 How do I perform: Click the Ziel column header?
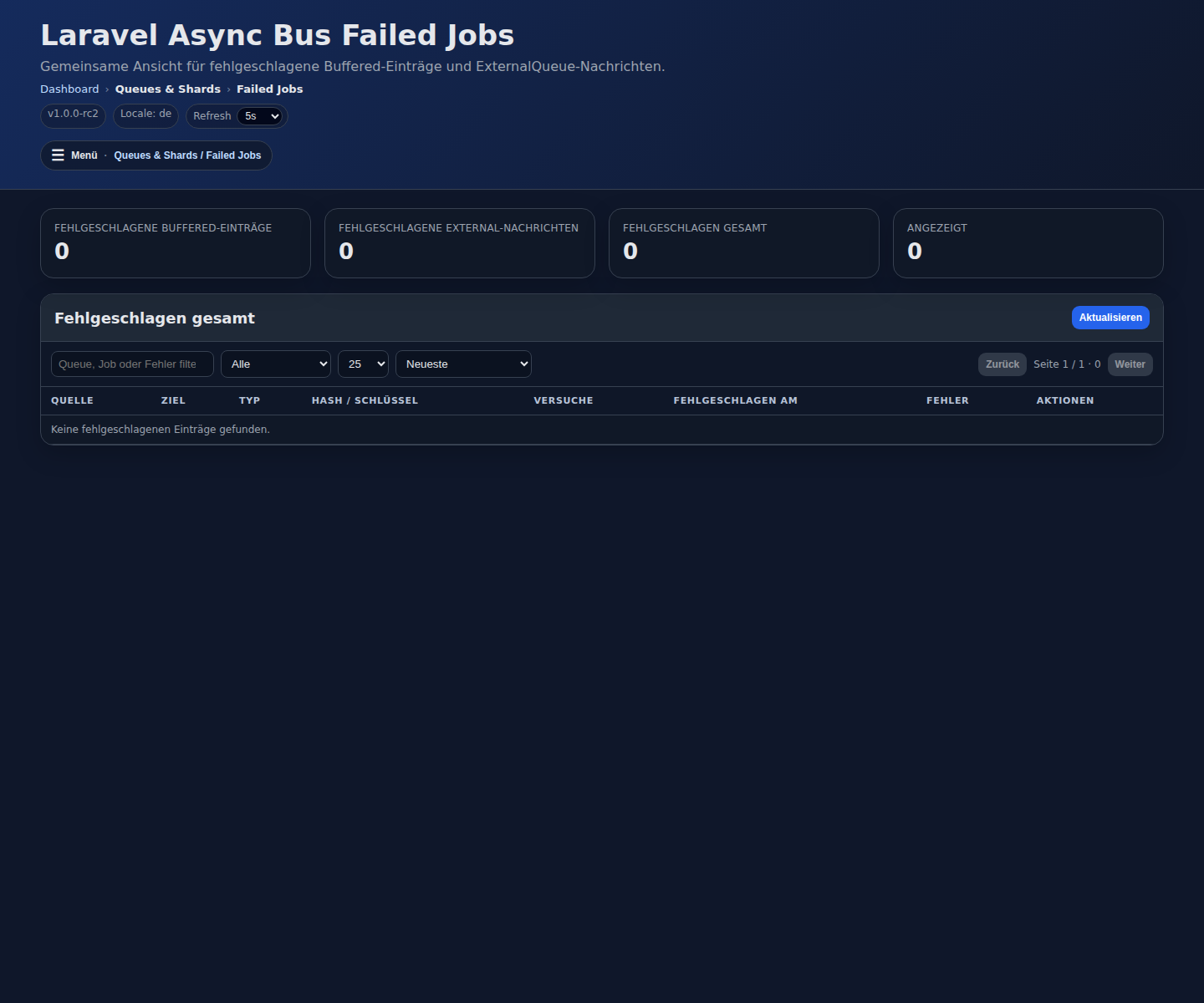(x=173, y=401)
